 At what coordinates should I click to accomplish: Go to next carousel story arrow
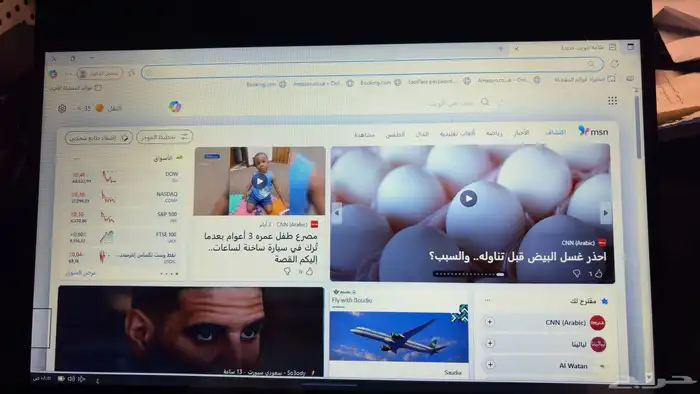pyautogui.click(x=605, y=213)
